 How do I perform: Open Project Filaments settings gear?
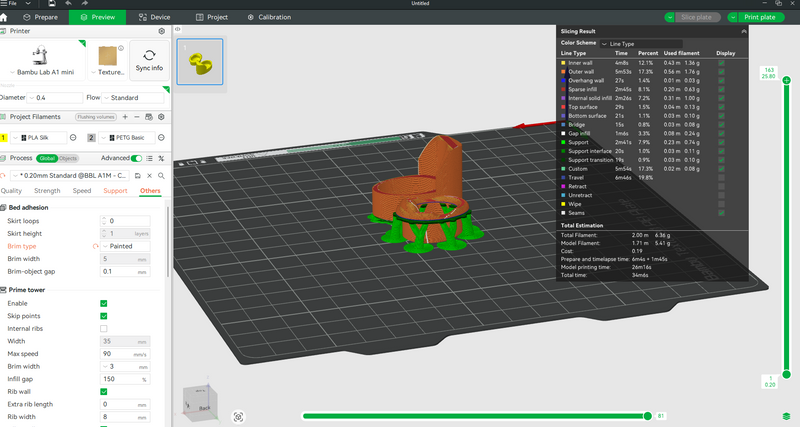point(161,117)
